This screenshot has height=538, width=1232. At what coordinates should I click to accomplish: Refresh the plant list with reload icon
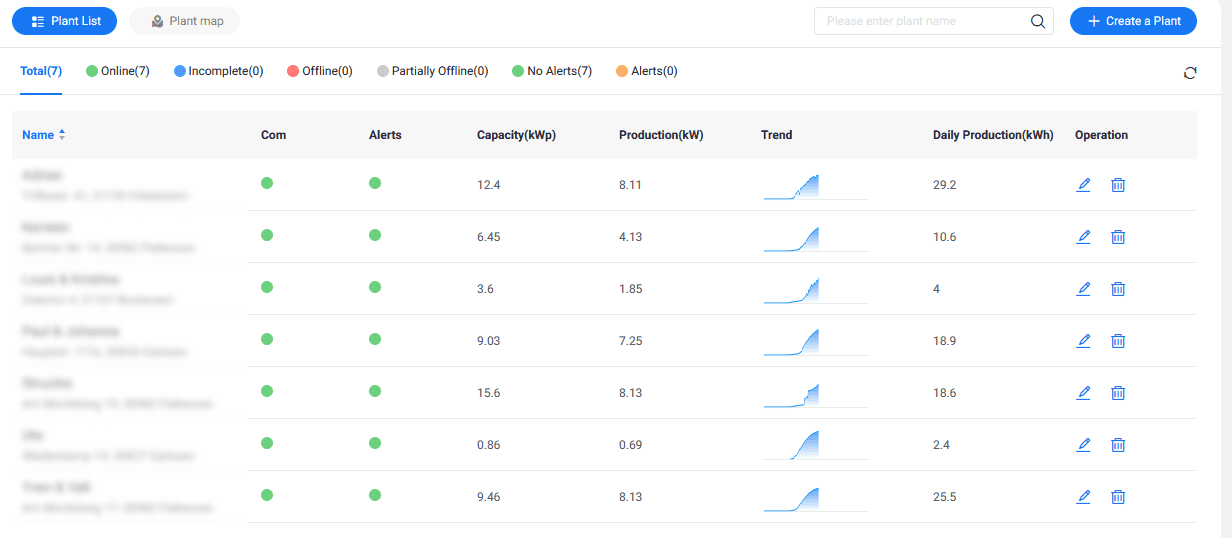[1190, 73]
